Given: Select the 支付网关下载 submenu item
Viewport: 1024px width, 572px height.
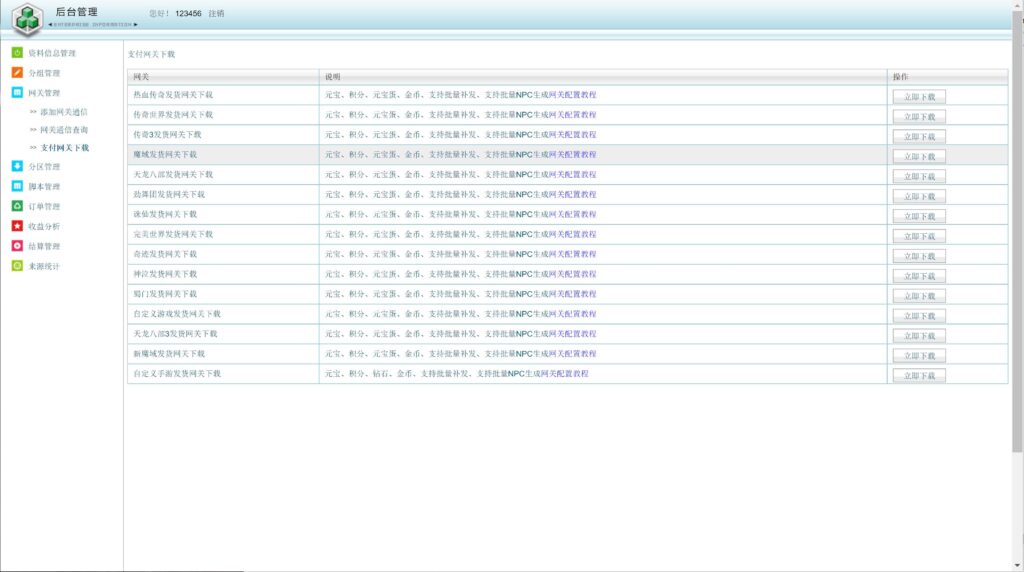Looking at the screenshot, I should tap(64, 148).
